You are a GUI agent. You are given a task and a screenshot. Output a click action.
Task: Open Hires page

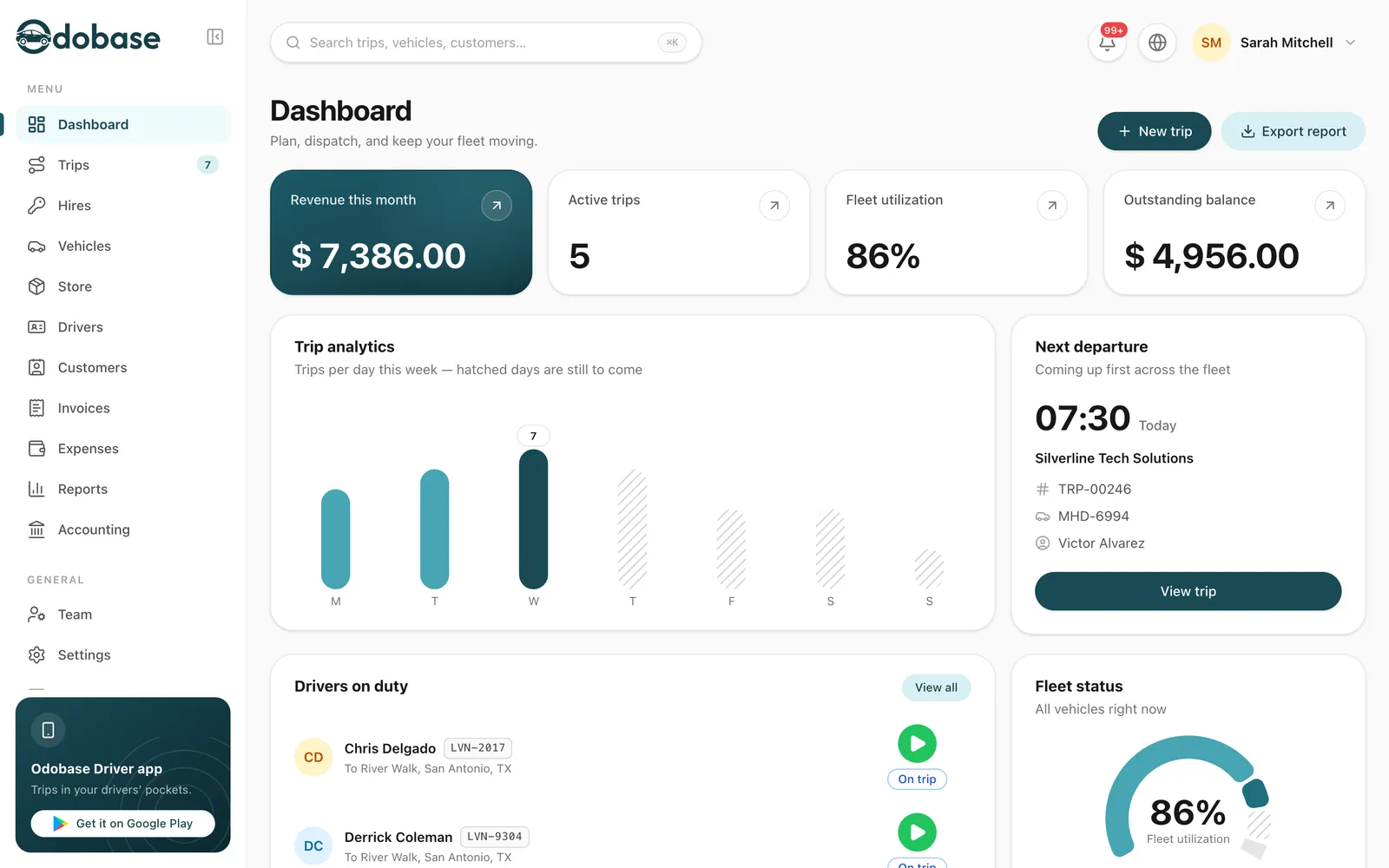123,206
